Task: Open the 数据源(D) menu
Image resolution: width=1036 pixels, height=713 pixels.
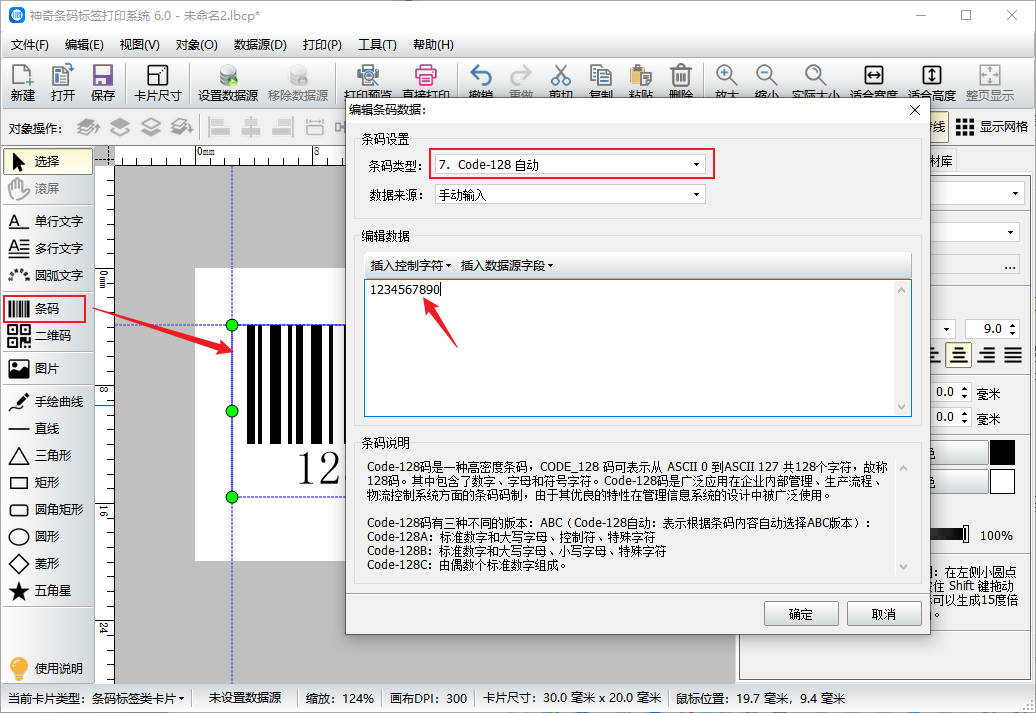Action: click(260, 45)
